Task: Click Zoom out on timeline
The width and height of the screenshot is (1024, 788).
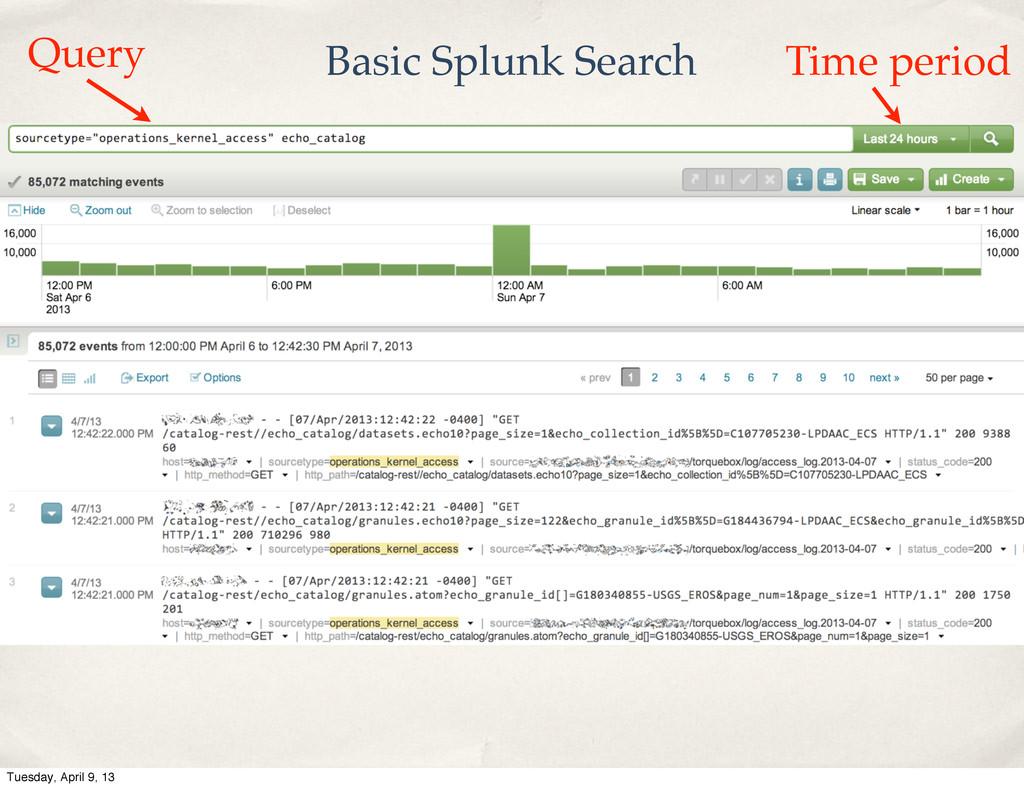Action: 101,210
